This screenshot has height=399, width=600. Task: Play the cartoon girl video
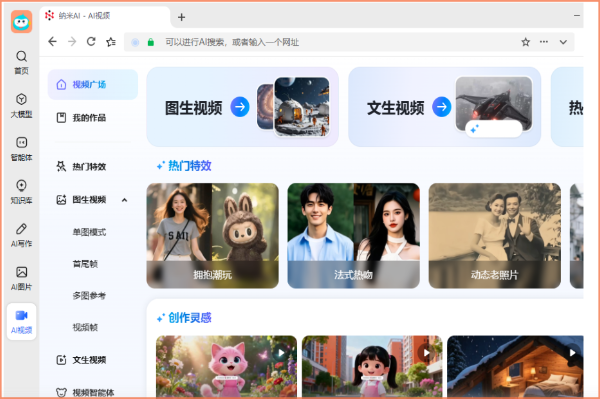[426, 352]
